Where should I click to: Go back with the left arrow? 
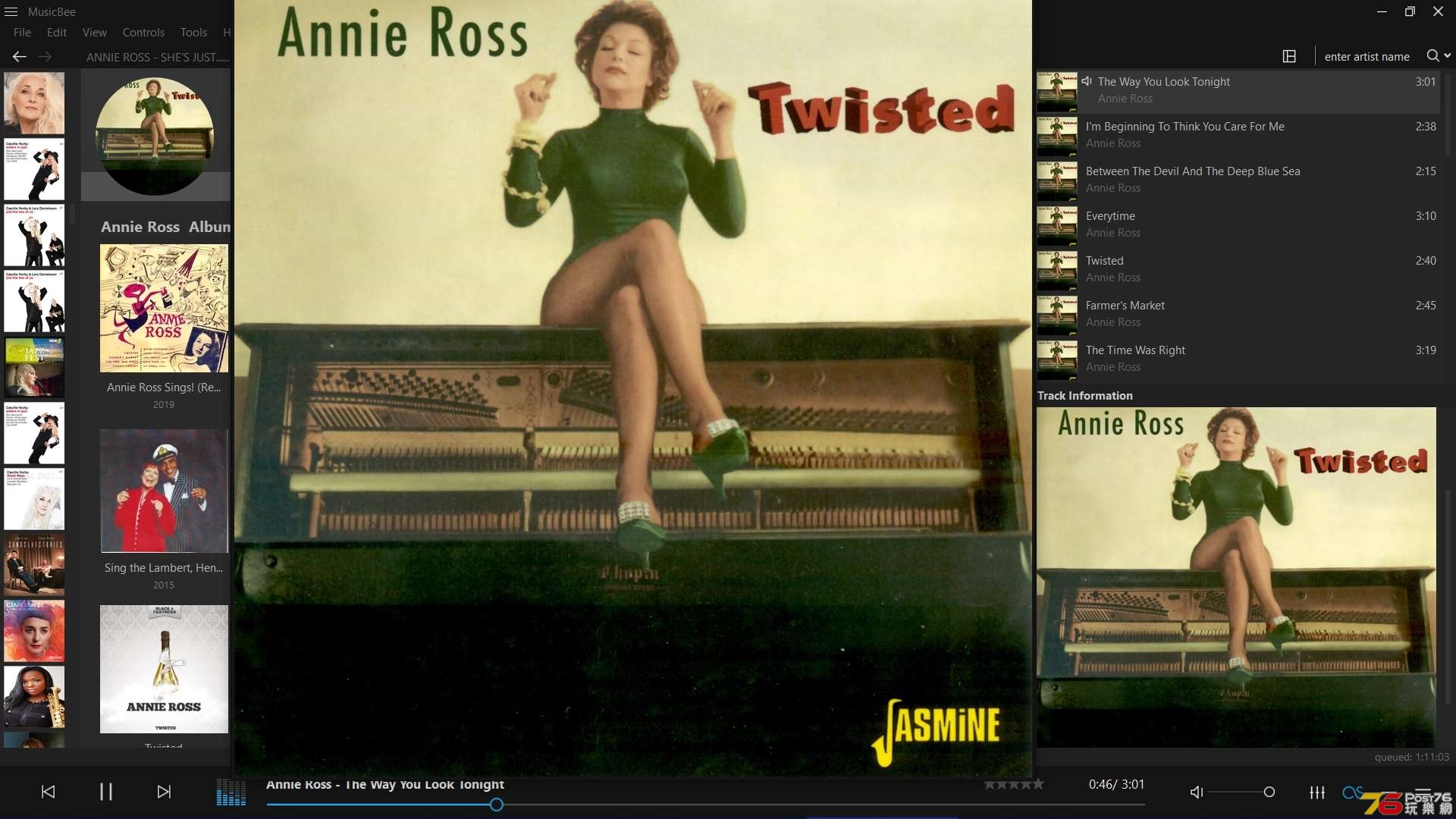[x=20, y=57]
